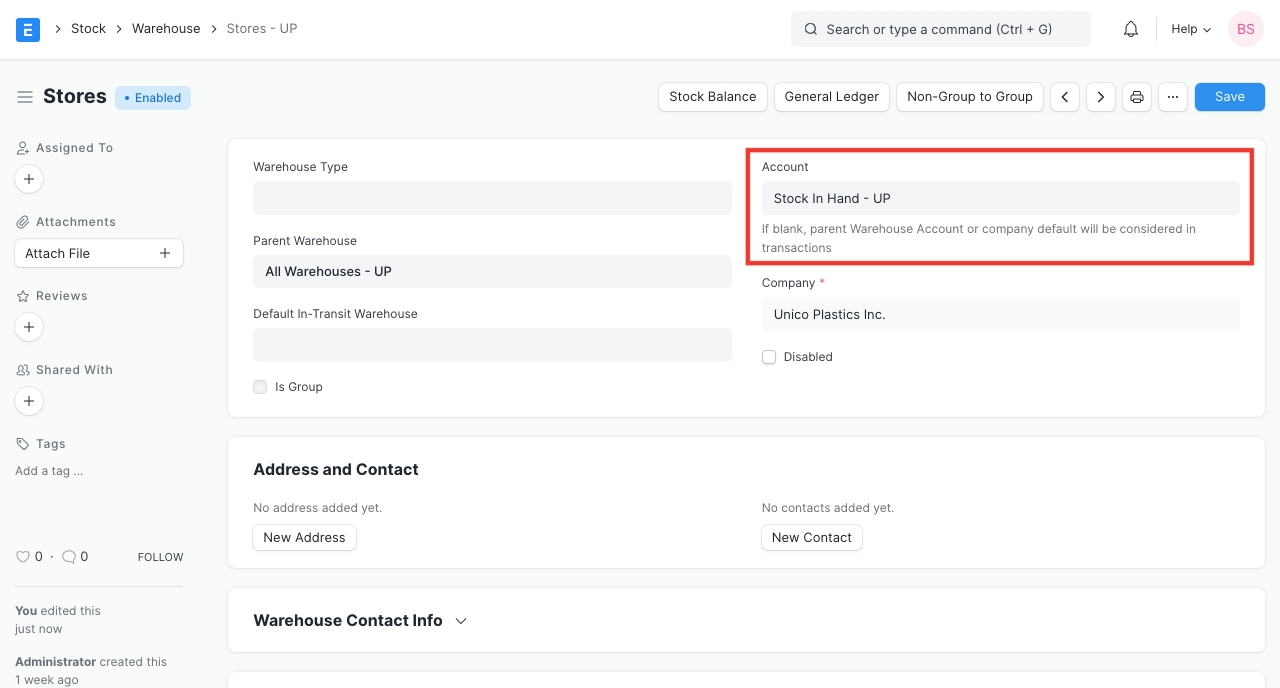This screenshot has width=1280, height=688.
Task: Click the Account field Stock In Hand - UP
Action: [1000, 198]
